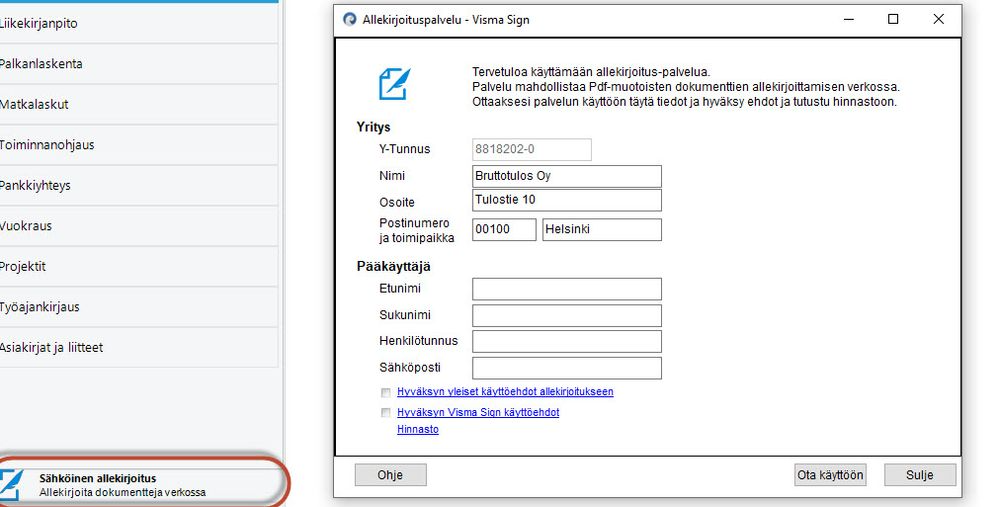999x507 pixels.
Task: Tick the yleiset käyttöehdot checkbox
Action: click(x=385, y=392)
